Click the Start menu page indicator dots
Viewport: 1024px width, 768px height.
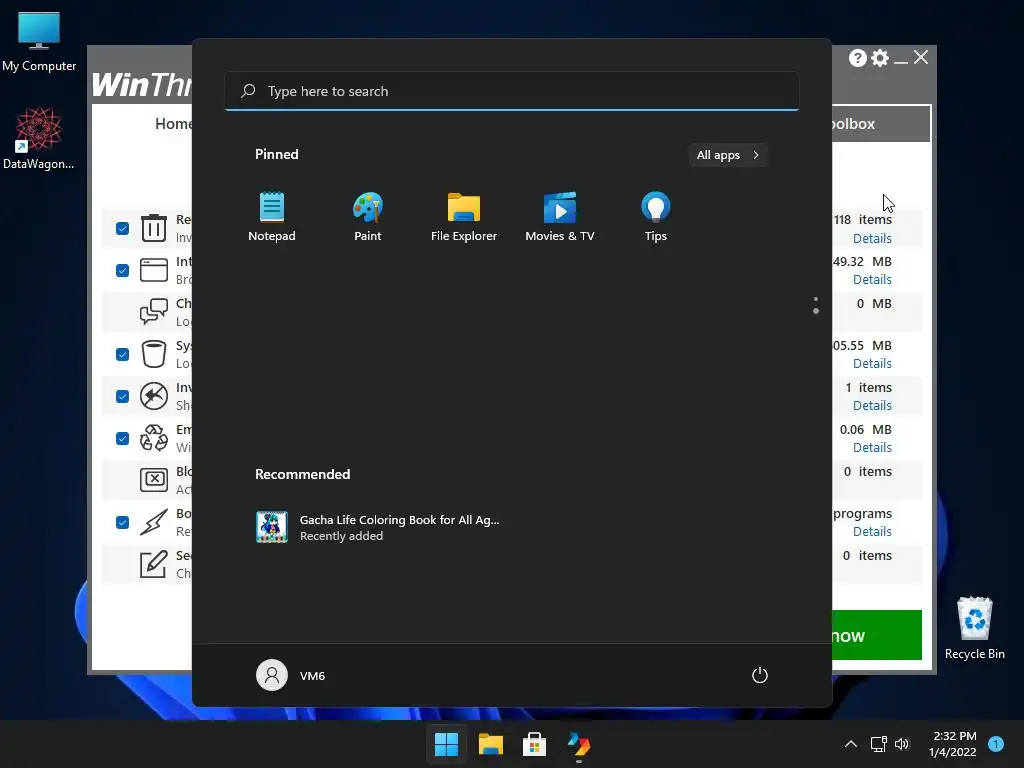pyautogui.click(x=816, y=306)
